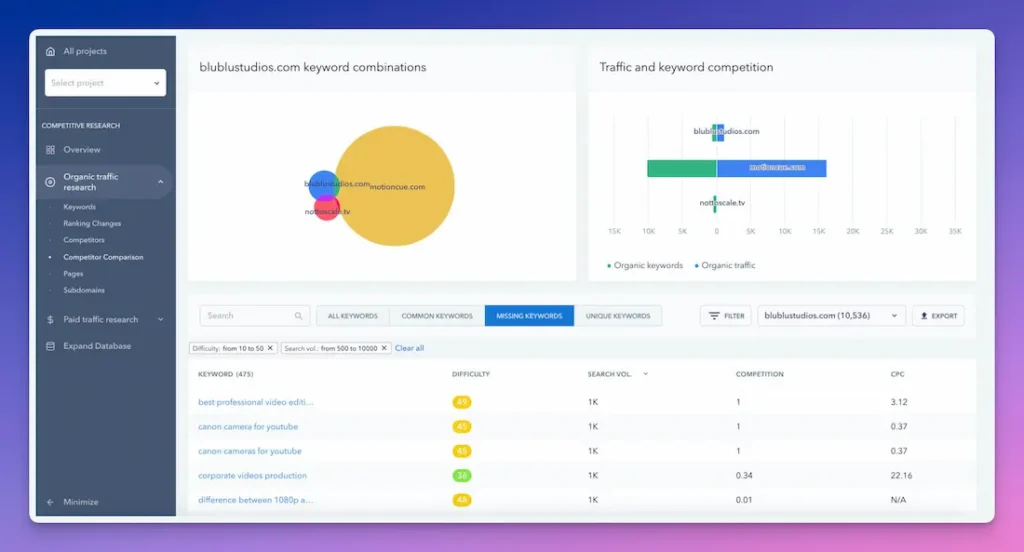
Task: Remove the Difficulty from 10 to 50 filter
Action: (x=270, y=348)
